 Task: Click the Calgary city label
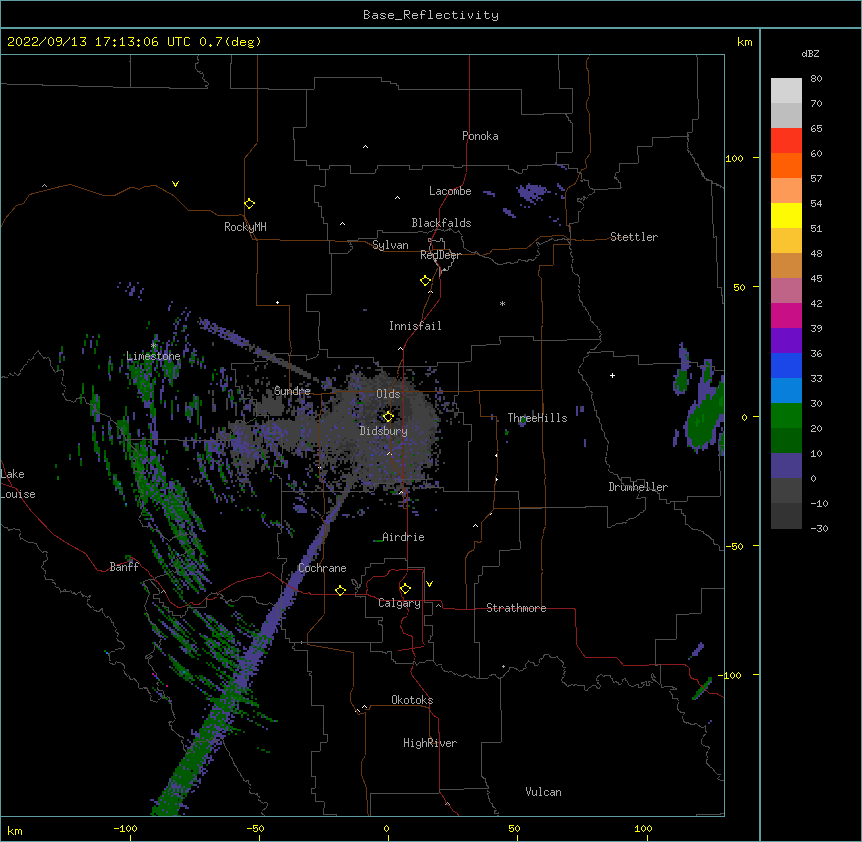[399, 603]
